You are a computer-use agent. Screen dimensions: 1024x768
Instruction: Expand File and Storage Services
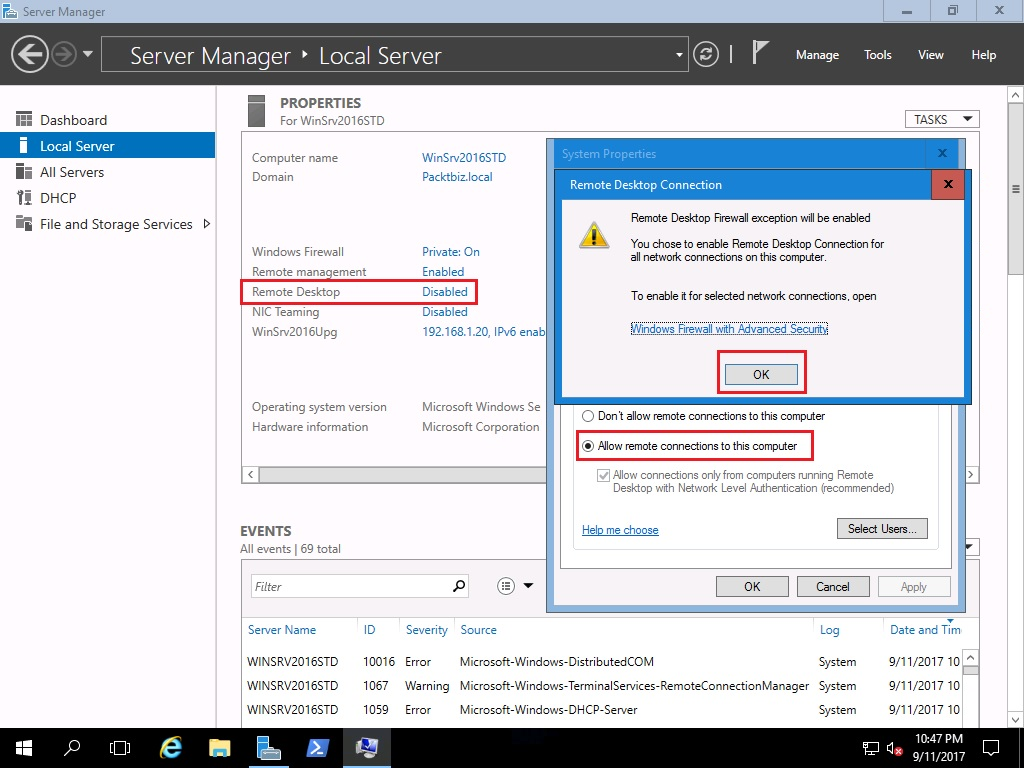coord(207,224)
